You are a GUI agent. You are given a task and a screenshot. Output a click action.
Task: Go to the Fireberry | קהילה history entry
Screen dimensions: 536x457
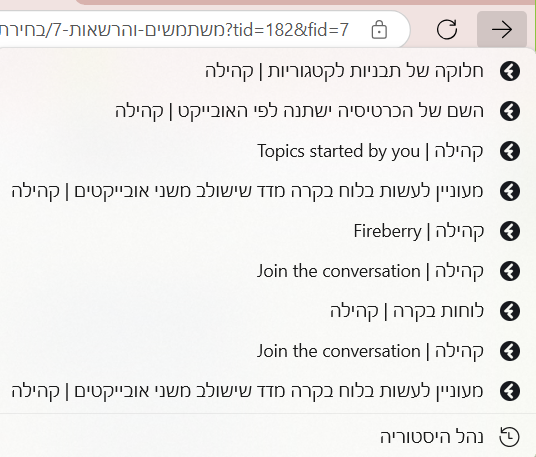tap(268, 231)
